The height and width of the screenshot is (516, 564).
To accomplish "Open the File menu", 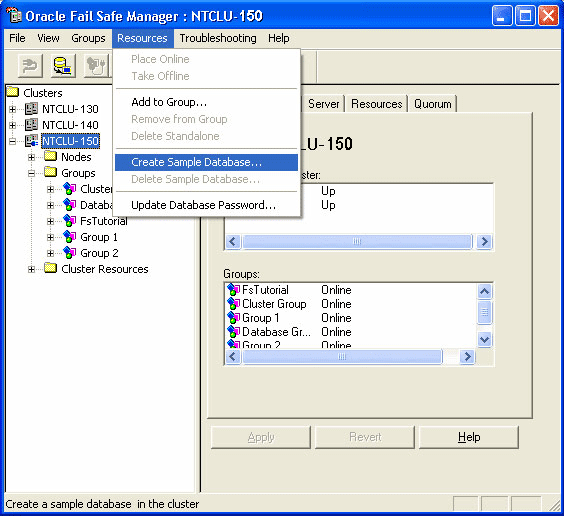I will click(17, 38).
